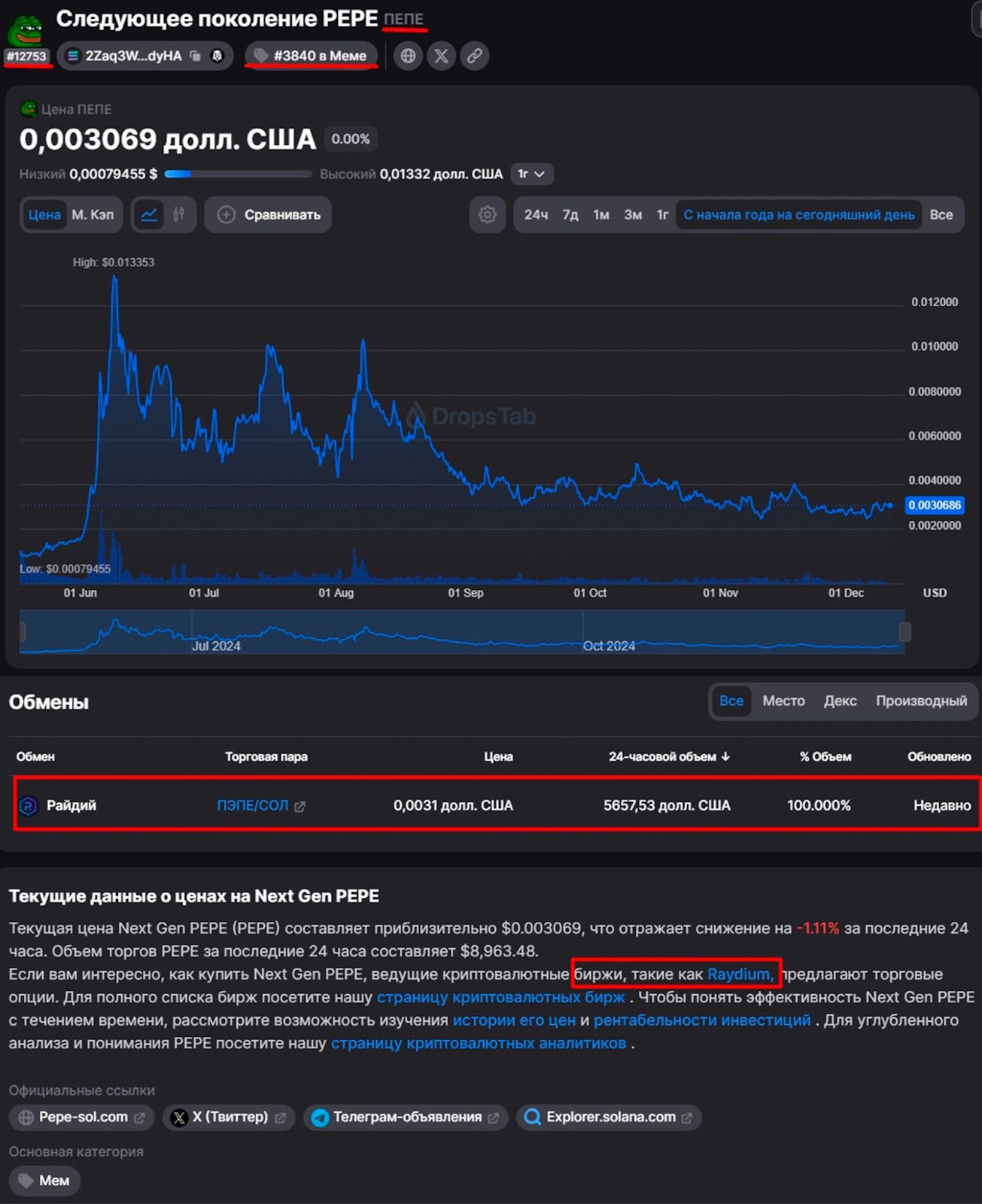Open external link icon beside ПЭПЕ/СОЛ
982x1204 pixels.
(x=299, y=807)
